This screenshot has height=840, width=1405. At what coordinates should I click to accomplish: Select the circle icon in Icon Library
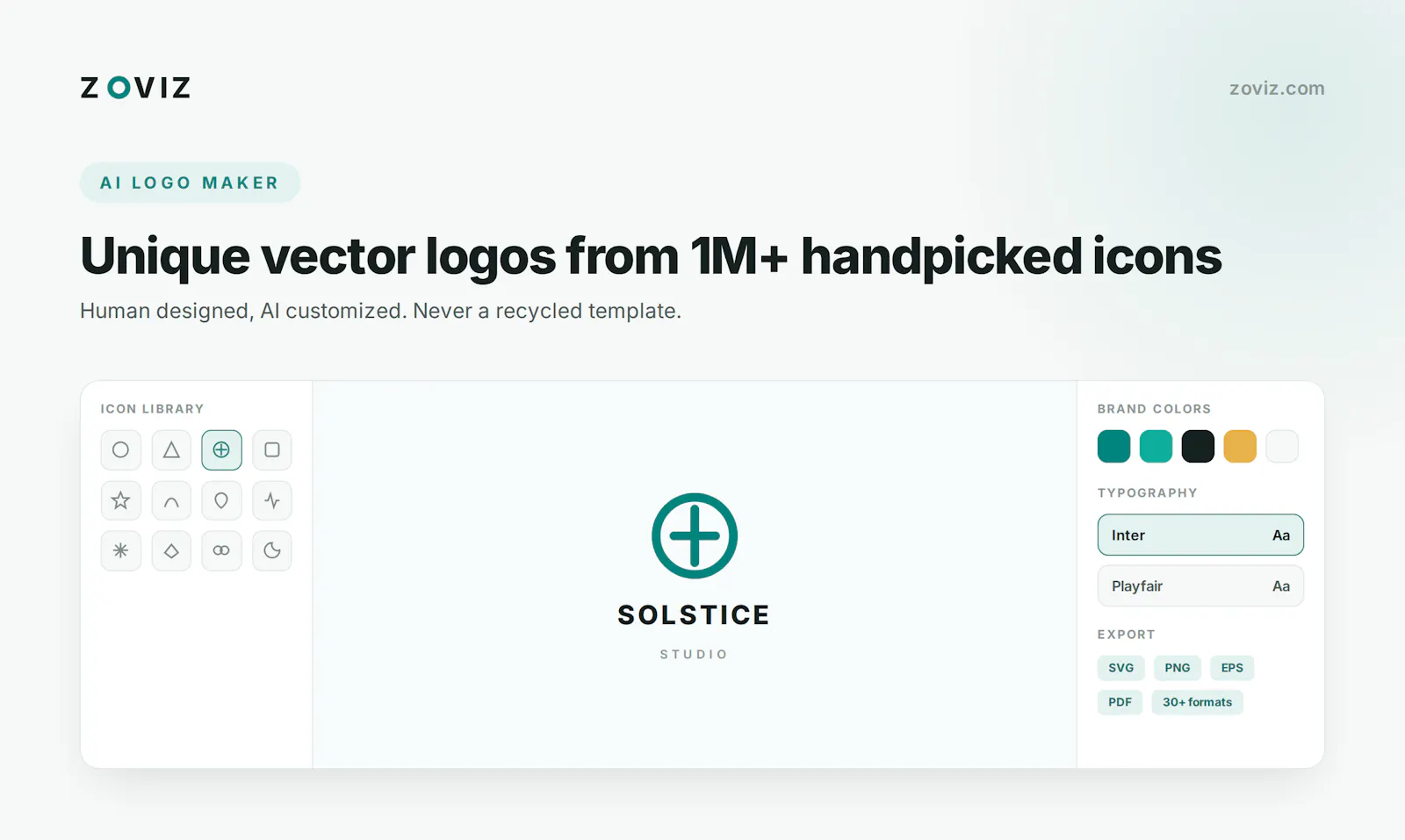pyautogui.click(x=121, y=450)
